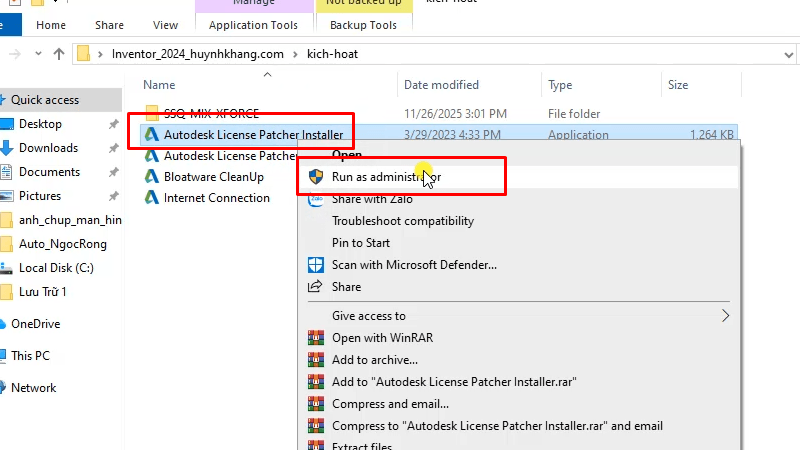
Task: Choose Troubleshoot compatibility from context menu
Action: coord(403,221)
